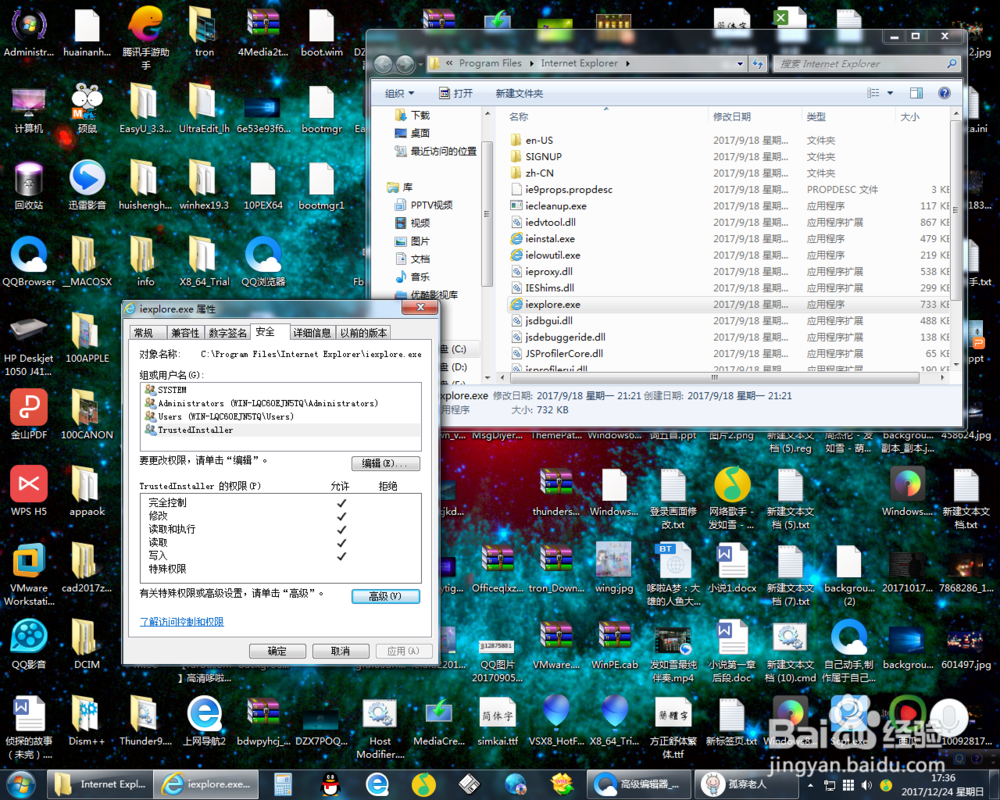The width and height of the screenshot is (1000, 800).
Task: Click 新建文件夹 in Explorer toolbar
Action: (x=519, y=93)
